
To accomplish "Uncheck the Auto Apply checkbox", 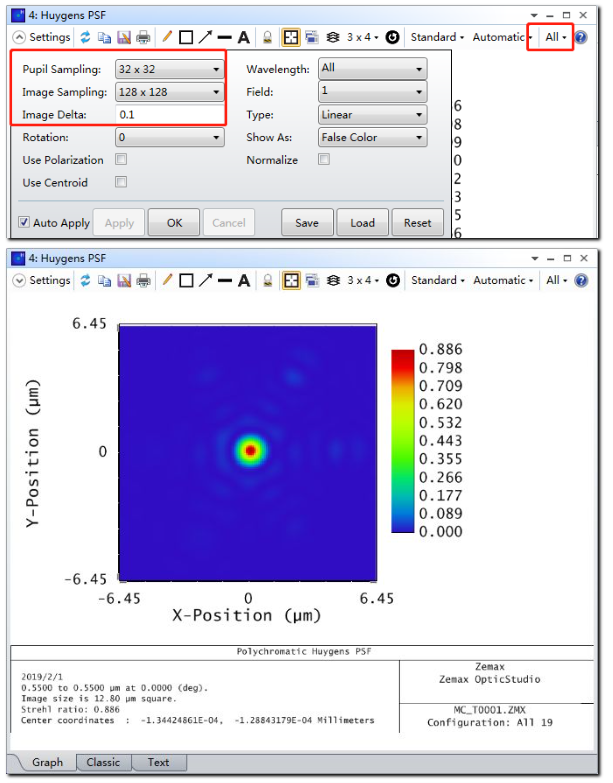I will [24, 223].
